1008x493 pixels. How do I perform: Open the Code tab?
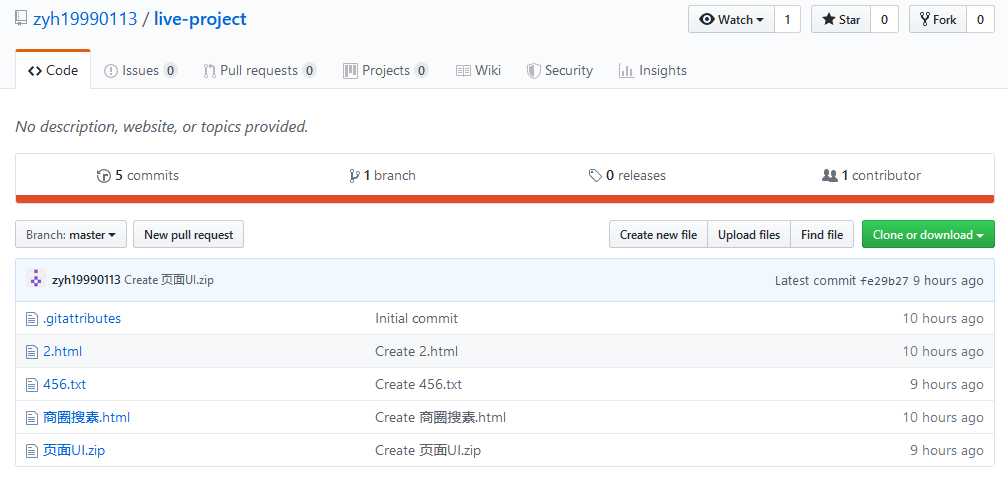[53, 71]
